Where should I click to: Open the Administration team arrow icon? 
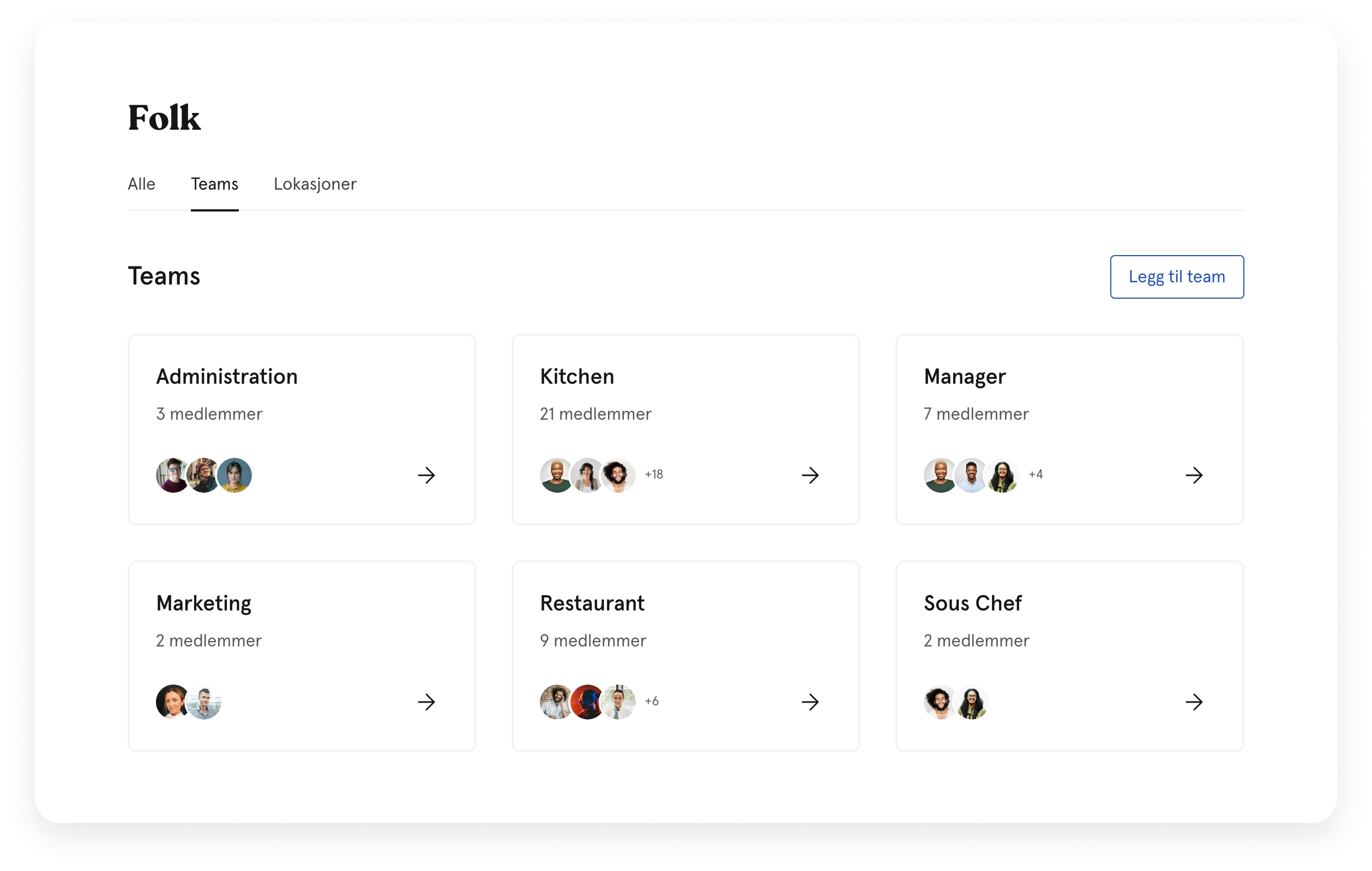[426, 475]
